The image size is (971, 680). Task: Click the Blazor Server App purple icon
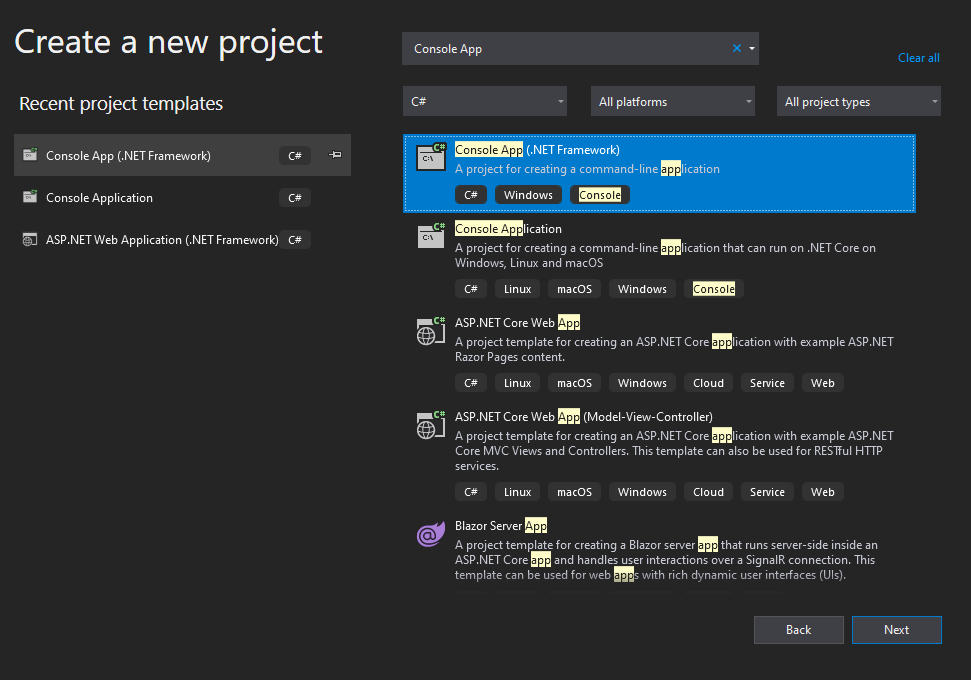click(x=431, y=534)
